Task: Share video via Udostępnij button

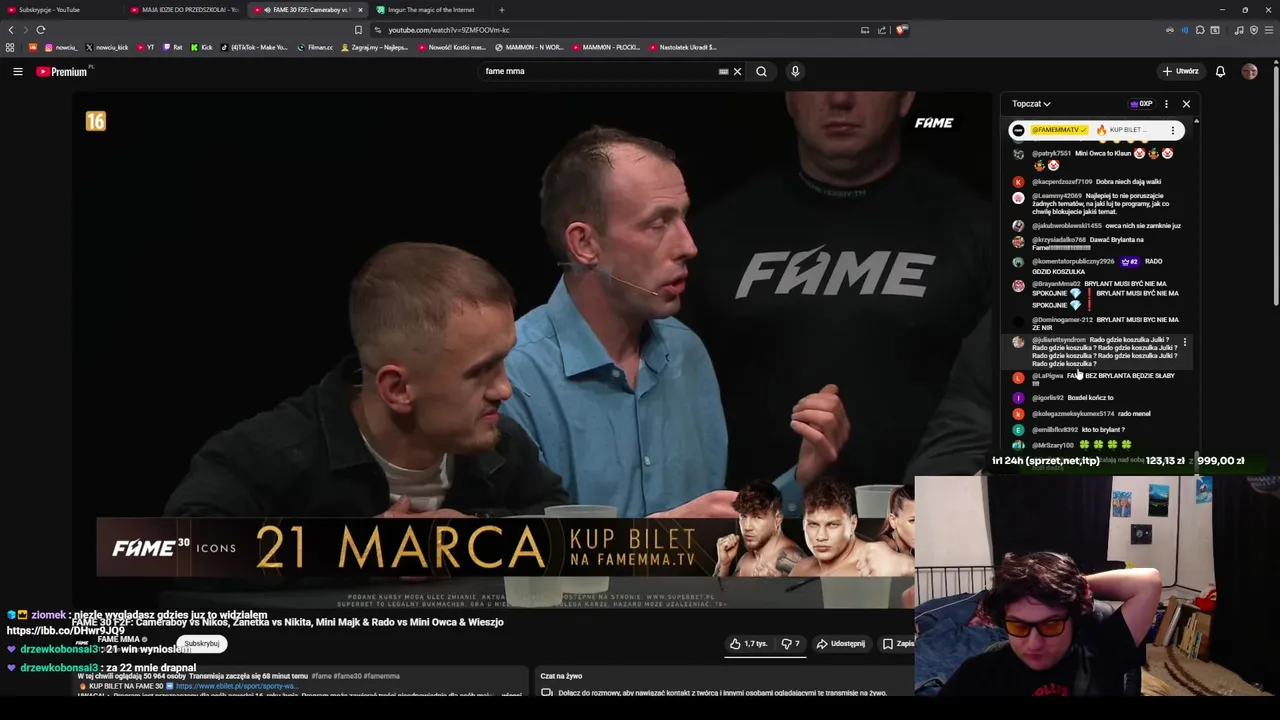Action: pyautogui.click(x=841, y=644)
